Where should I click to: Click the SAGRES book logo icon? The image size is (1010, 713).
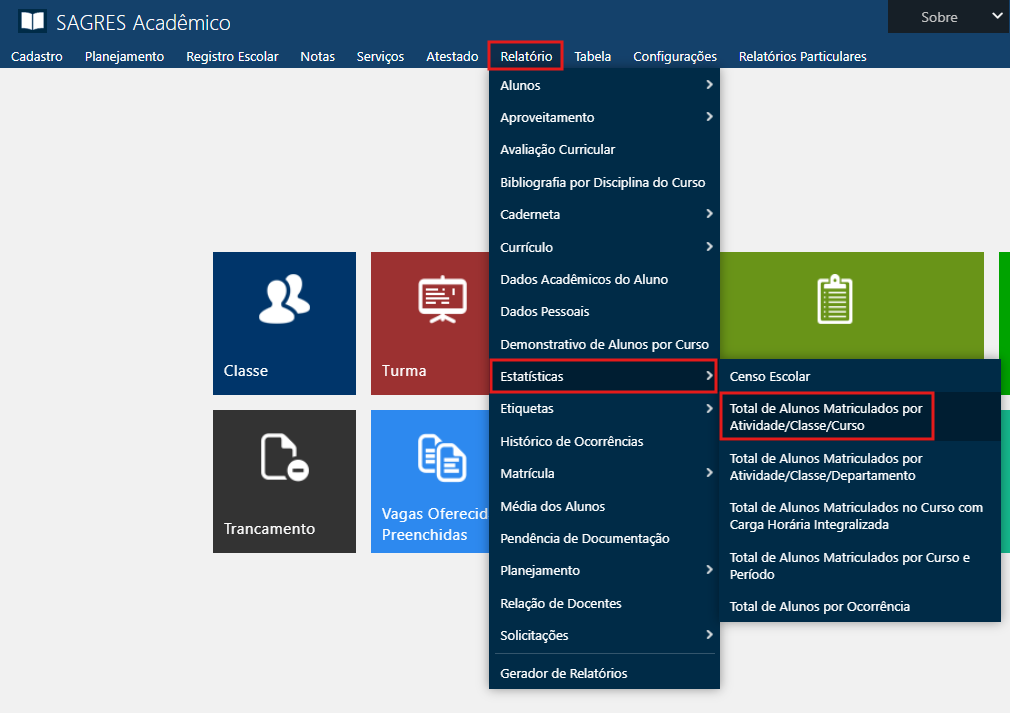coord(32,21)
